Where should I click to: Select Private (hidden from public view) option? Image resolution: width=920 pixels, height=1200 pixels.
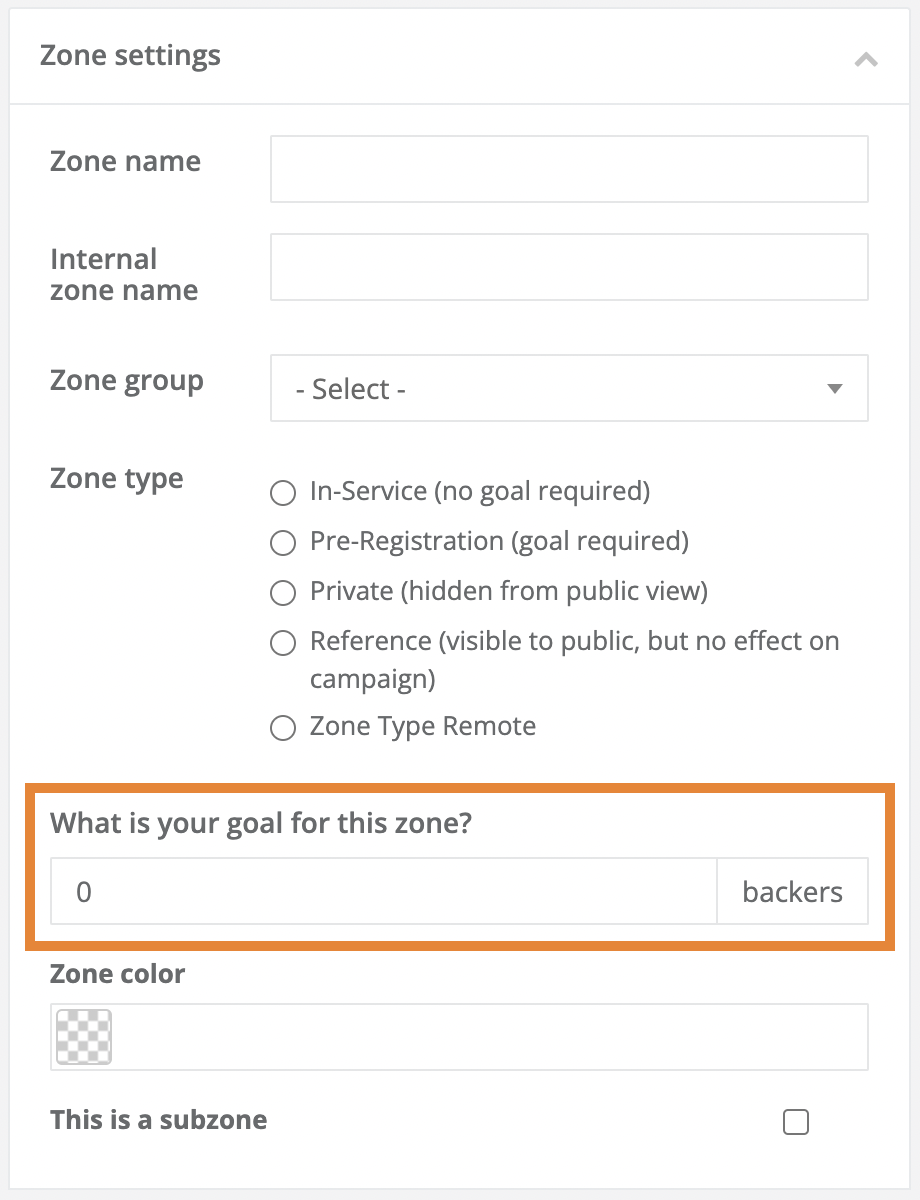283,593
